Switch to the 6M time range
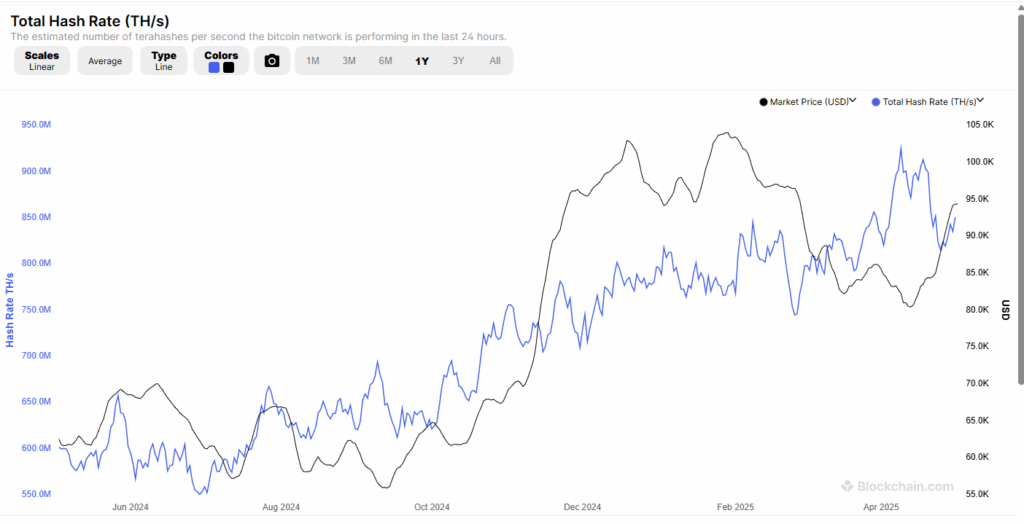Image resolution: width=1024 pixels, height=524 pixels. click(385, 61)
